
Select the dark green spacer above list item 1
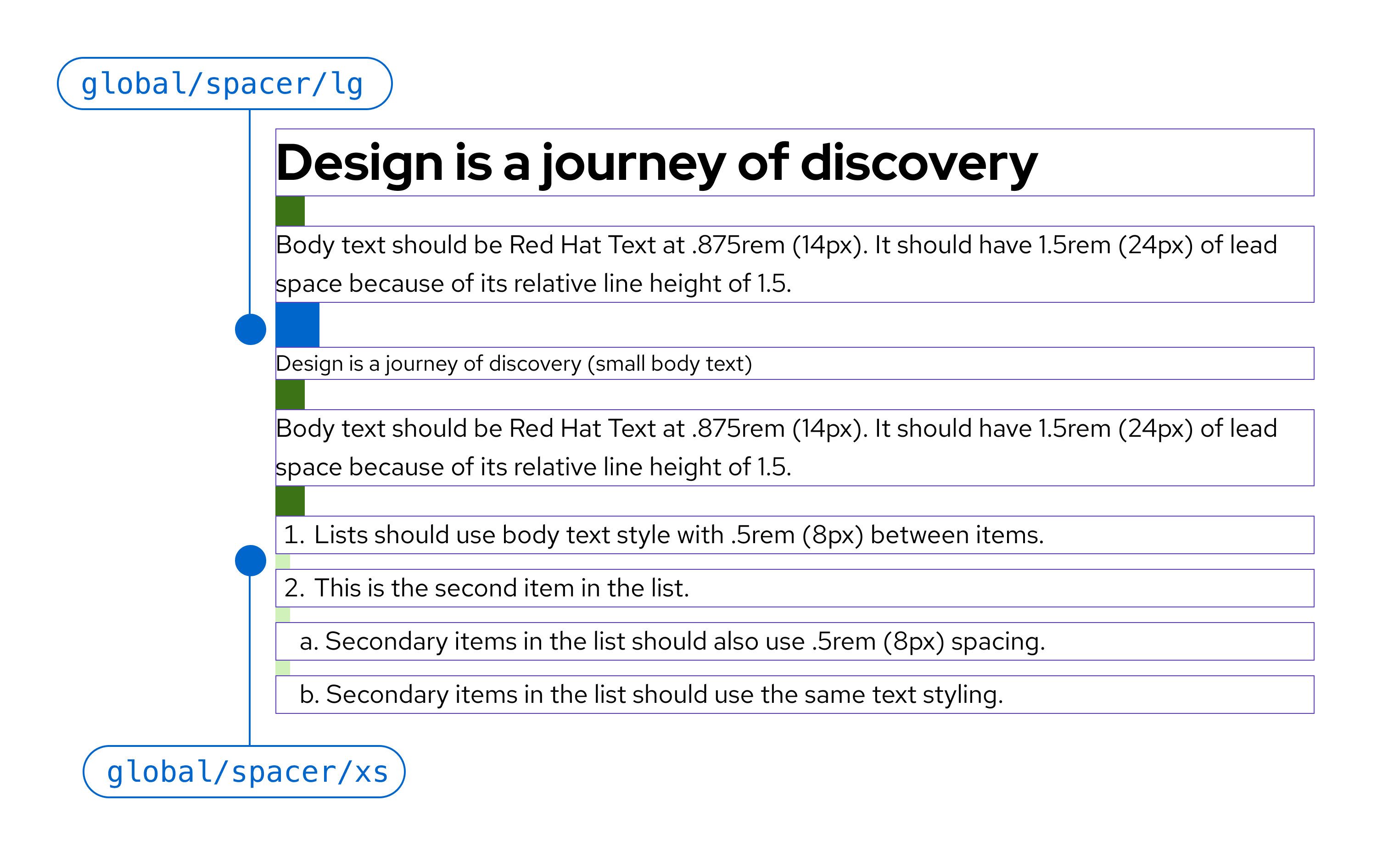click(x=290, y=501)
